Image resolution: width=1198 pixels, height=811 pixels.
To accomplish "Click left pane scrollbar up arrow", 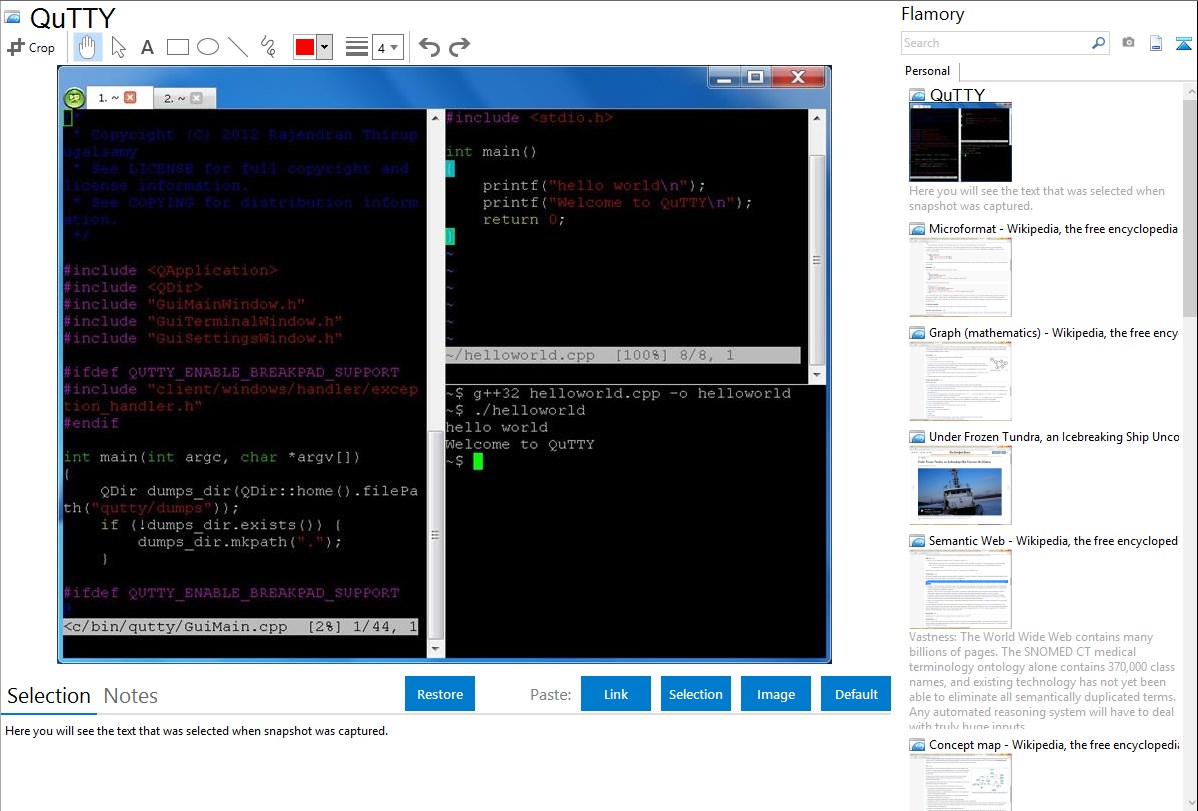I will 435,118.
